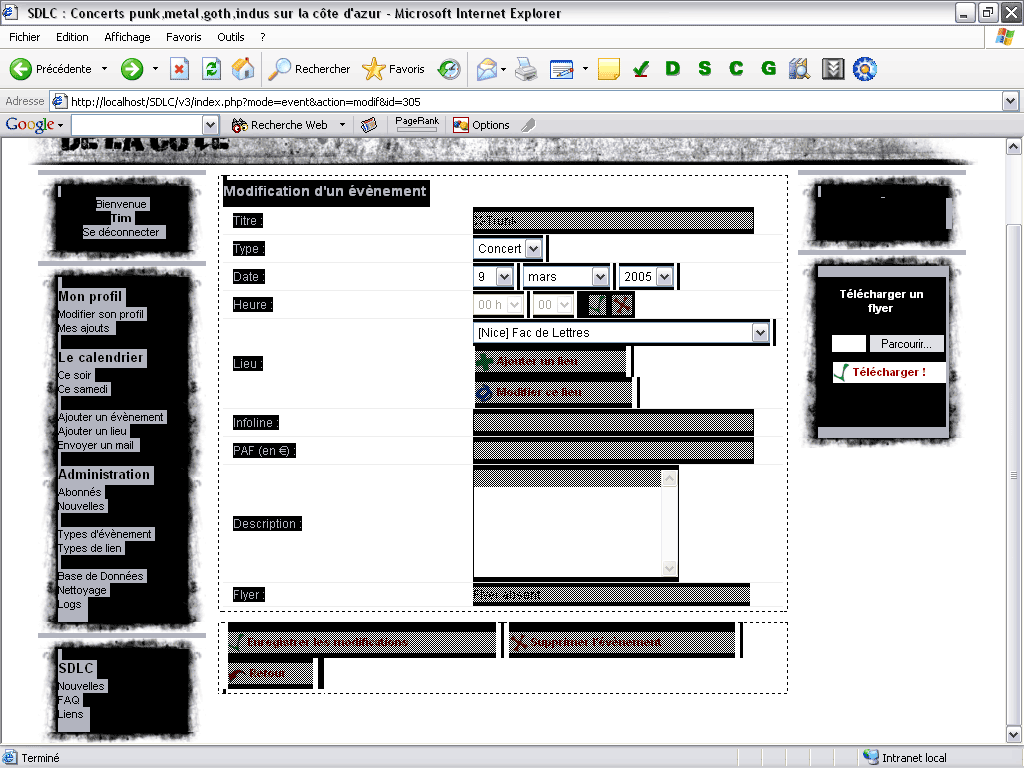Open the History toolbar icon
This screenshot has height=768, width=1024.
click(x=450, y=69)
